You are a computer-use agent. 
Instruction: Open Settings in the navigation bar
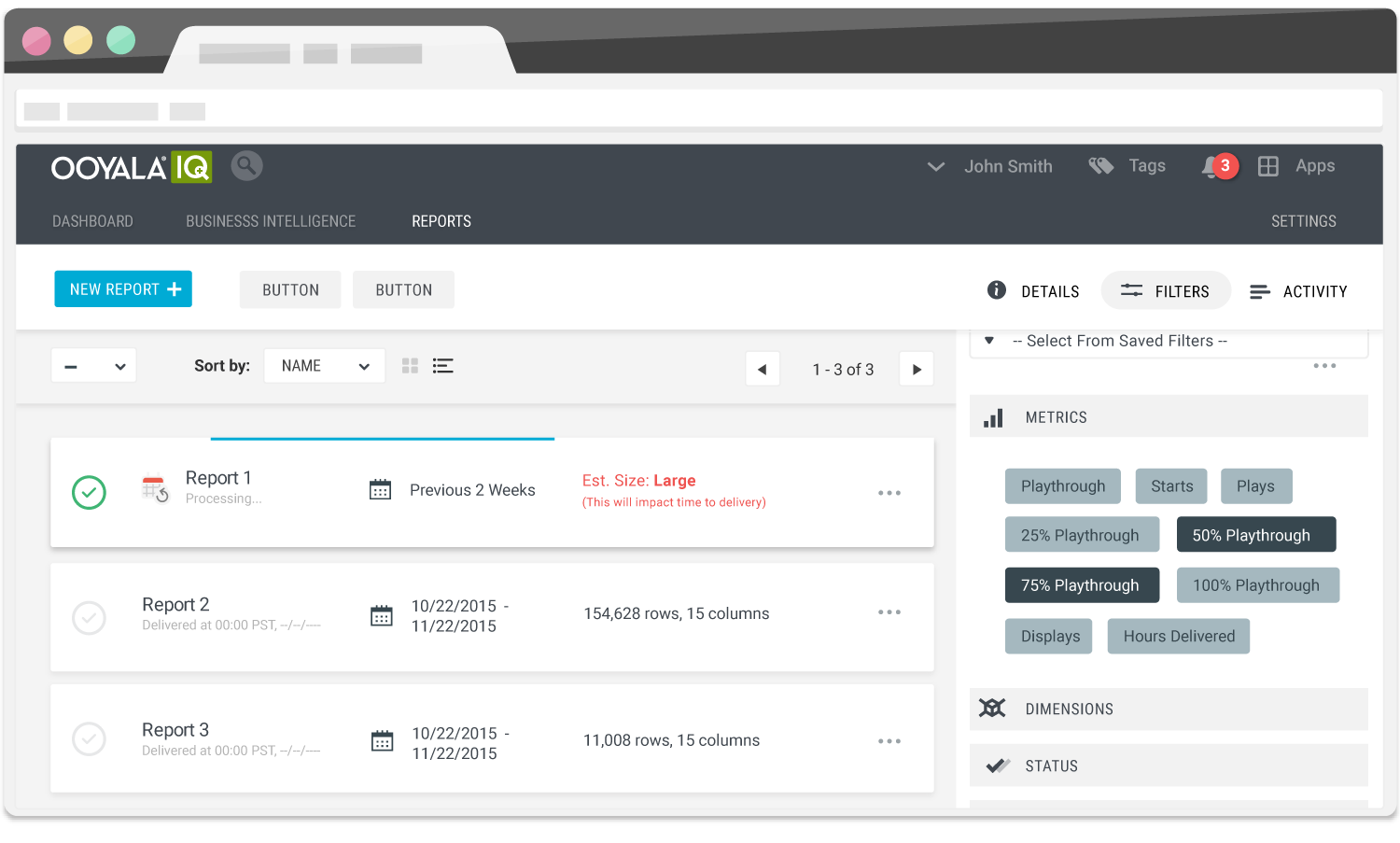(x=1304, y=221)
